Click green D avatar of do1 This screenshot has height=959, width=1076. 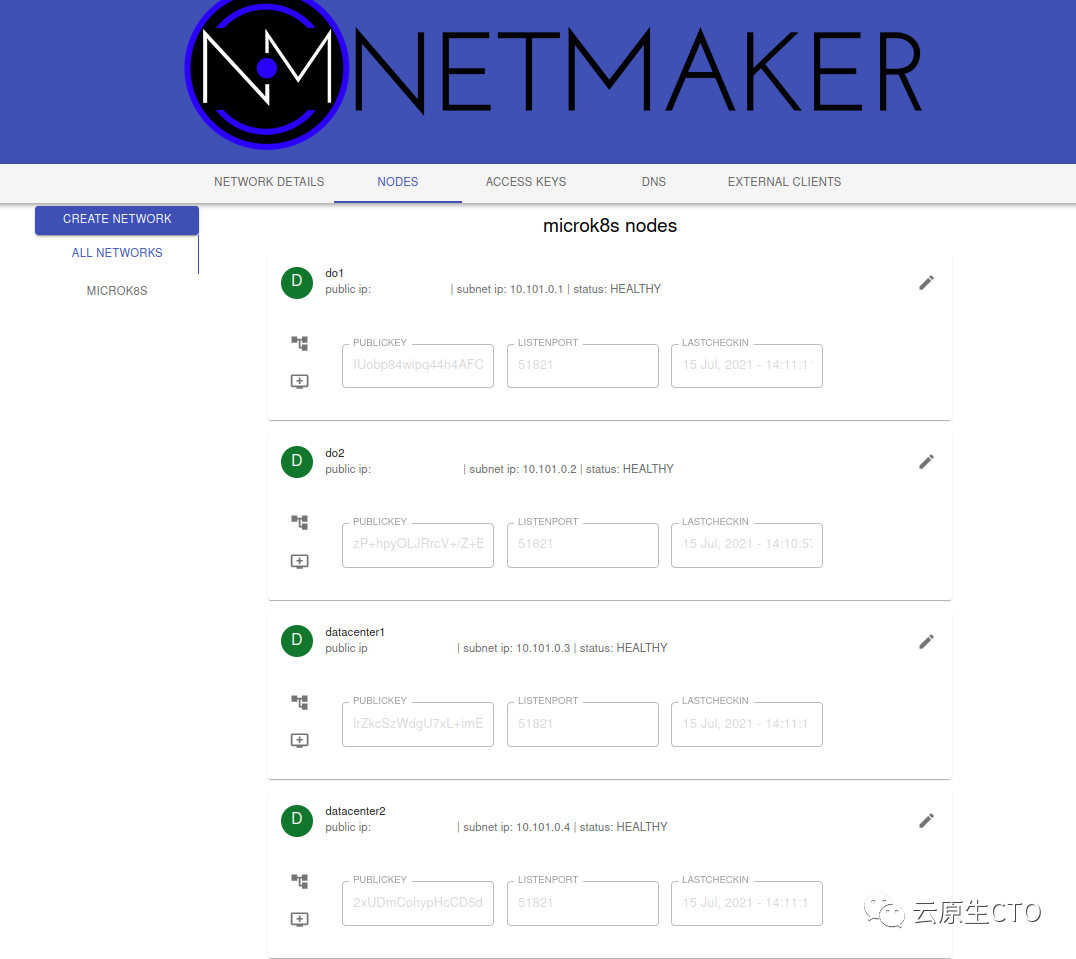(297, 283)
